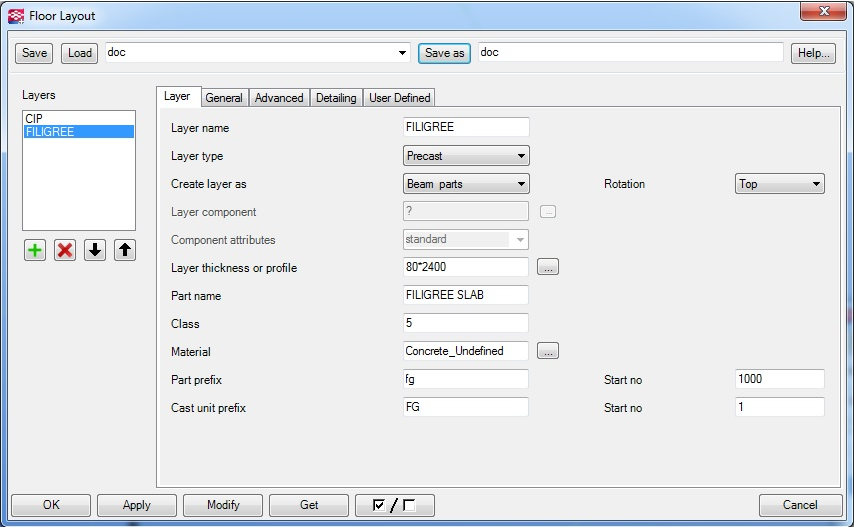The width and height of the screenshot is (854, 527).
Task: Switch to the User Defined tab
Action: [x=400, y=98]
